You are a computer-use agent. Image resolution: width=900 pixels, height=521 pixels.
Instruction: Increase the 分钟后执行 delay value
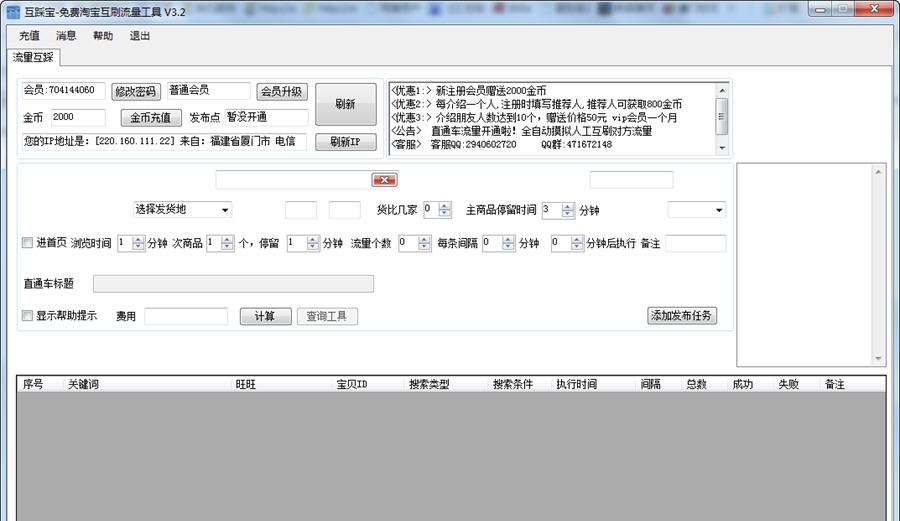coord(577,240)
